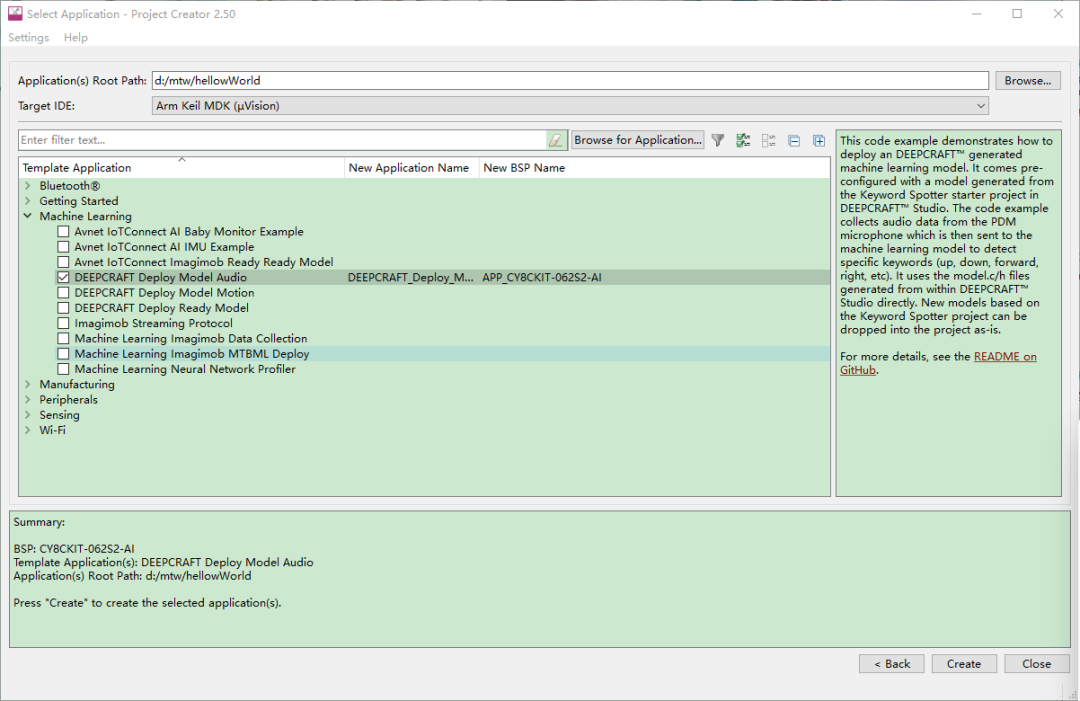
Task: Click the funnel filter icon
Action: tap(718, 140)
